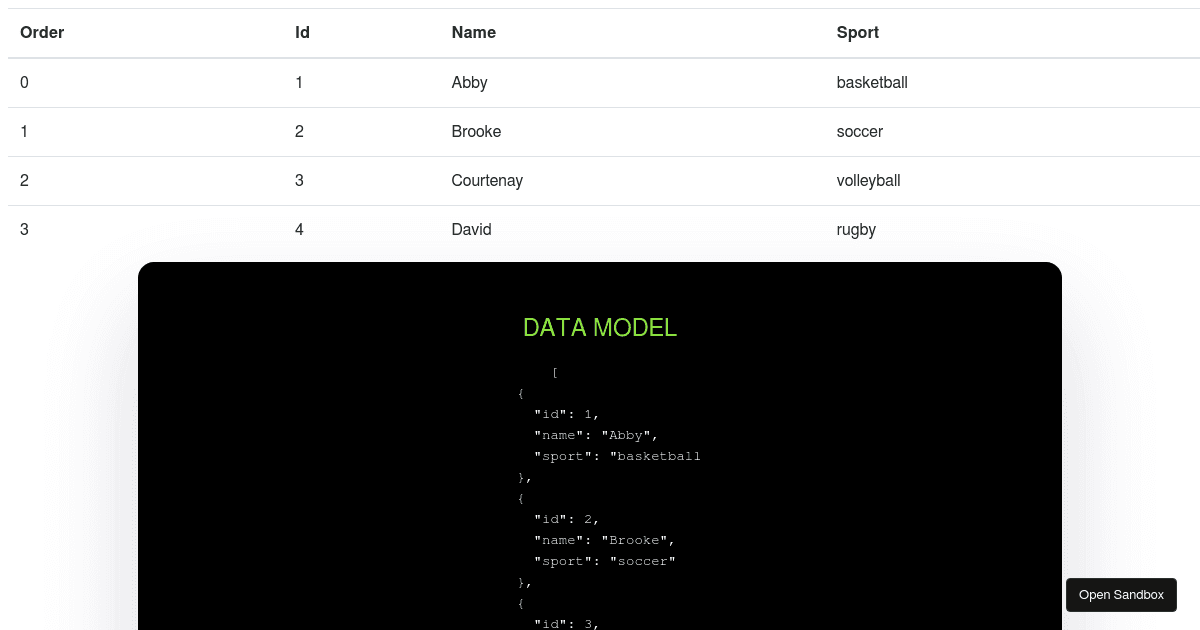Screen dimensions: 1200x630
Task: Click the rugby sport cell
Action: (856, 229)
